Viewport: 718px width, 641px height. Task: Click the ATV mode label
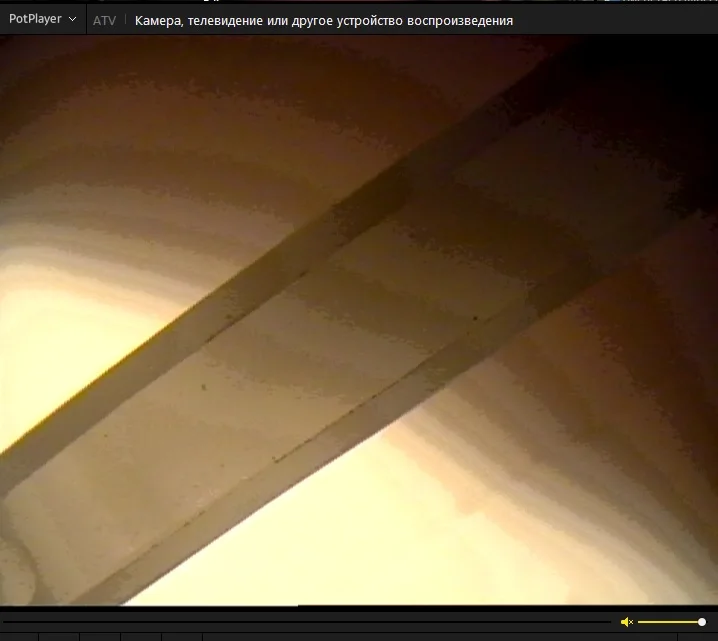point(104,21)
